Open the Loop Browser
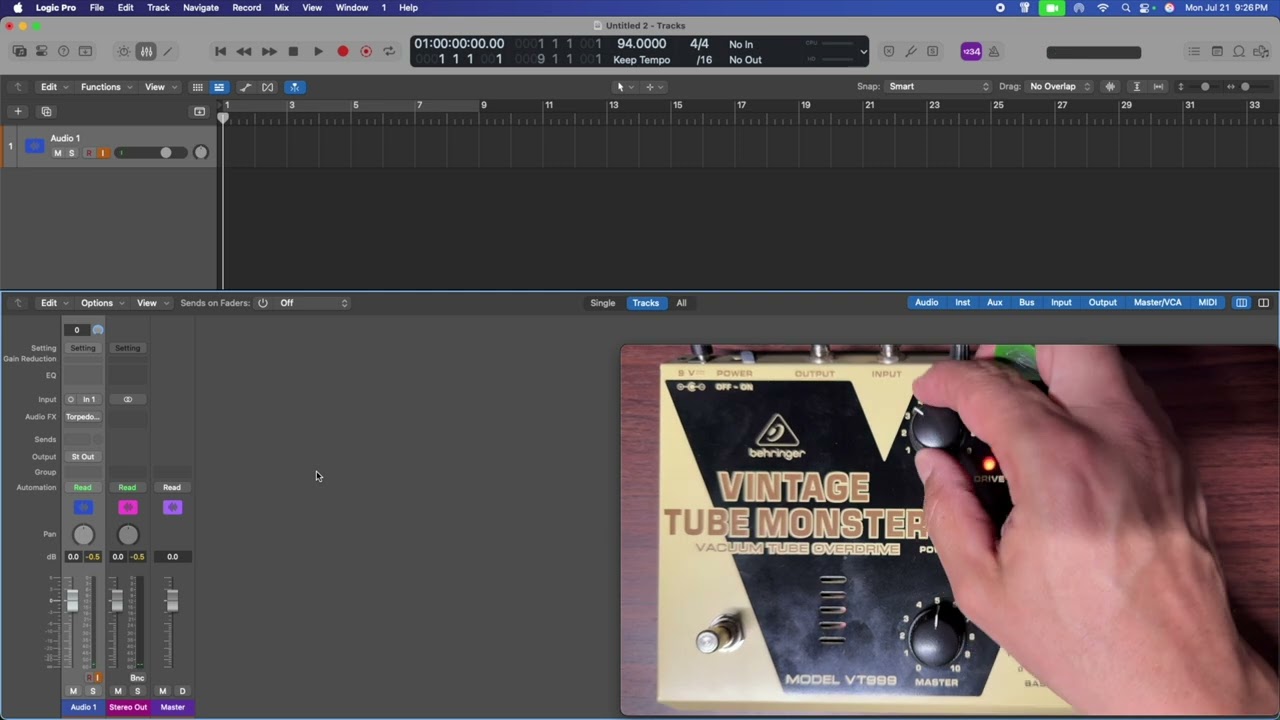This screenshot has width=1280, height=720. coord(1239,51)
